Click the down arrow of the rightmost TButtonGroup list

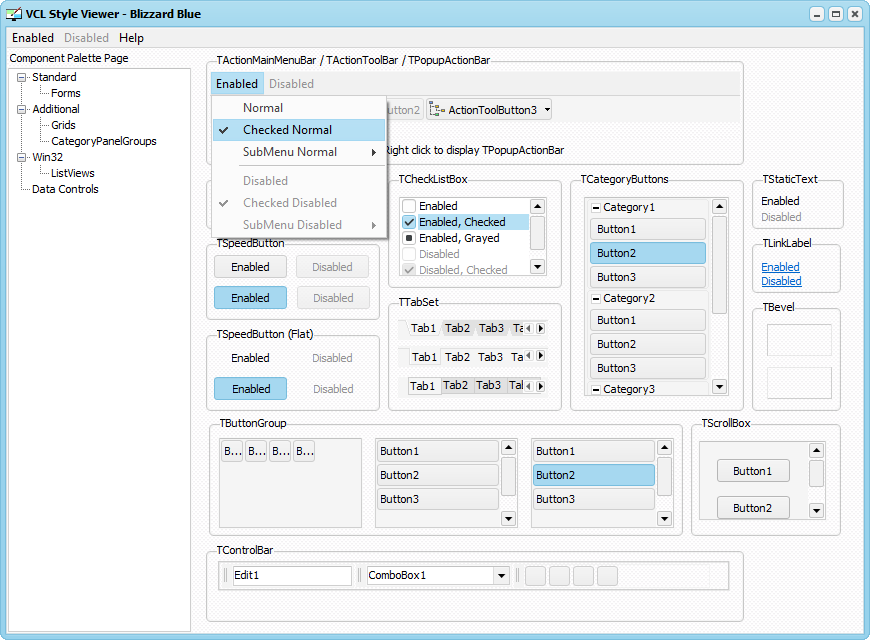[664, 518]
